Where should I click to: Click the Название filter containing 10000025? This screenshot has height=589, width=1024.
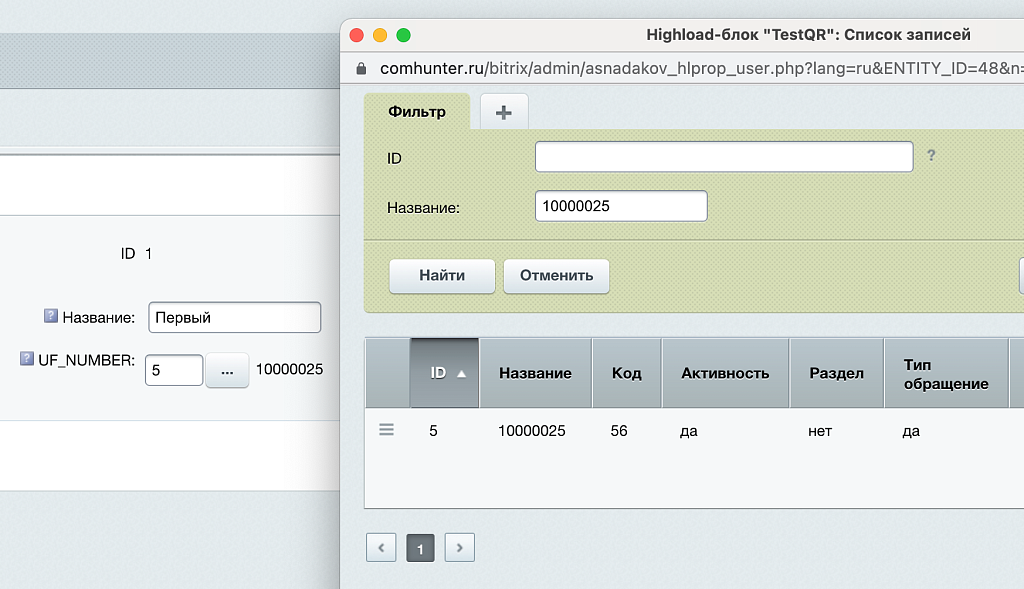coord(620,205)
